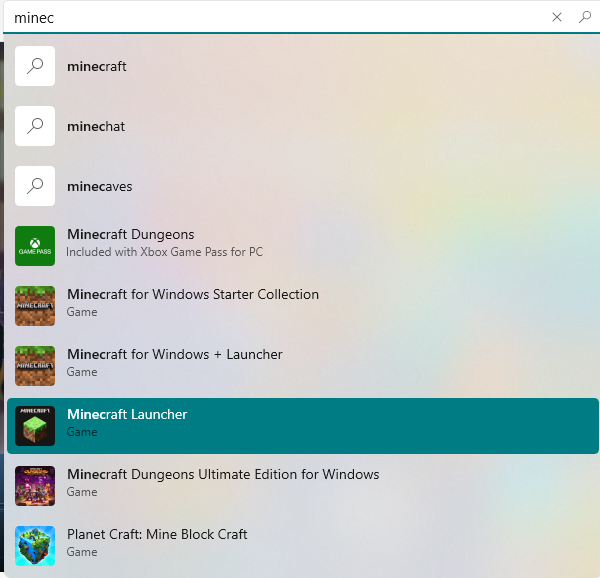The image size is (600, 578).
Task: Click inside the search field containing 'minec'
Action: pyautogui.click(x=276, y=18)
